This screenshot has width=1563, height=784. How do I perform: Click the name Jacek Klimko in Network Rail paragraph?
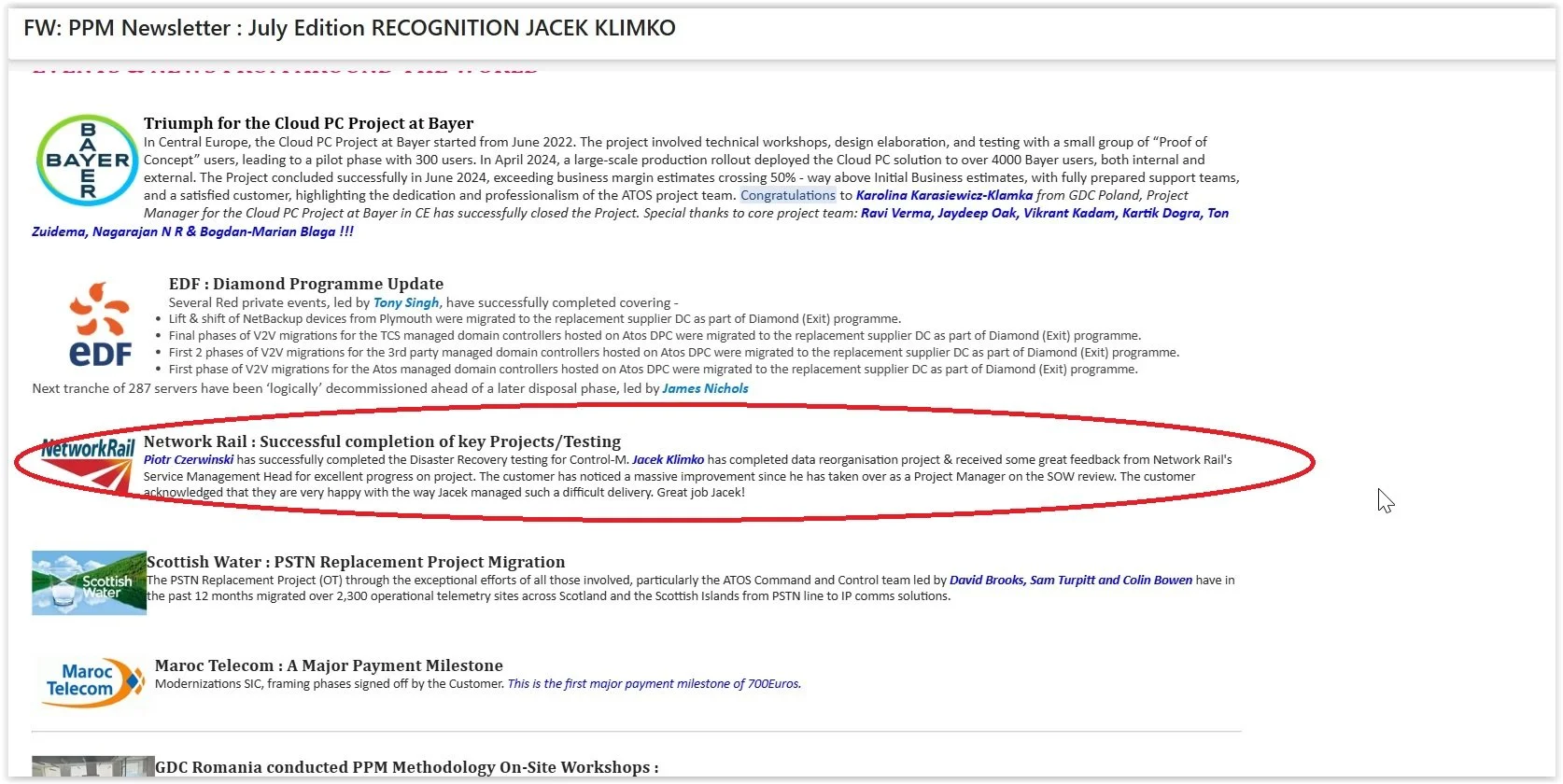[x=668, y=459]
